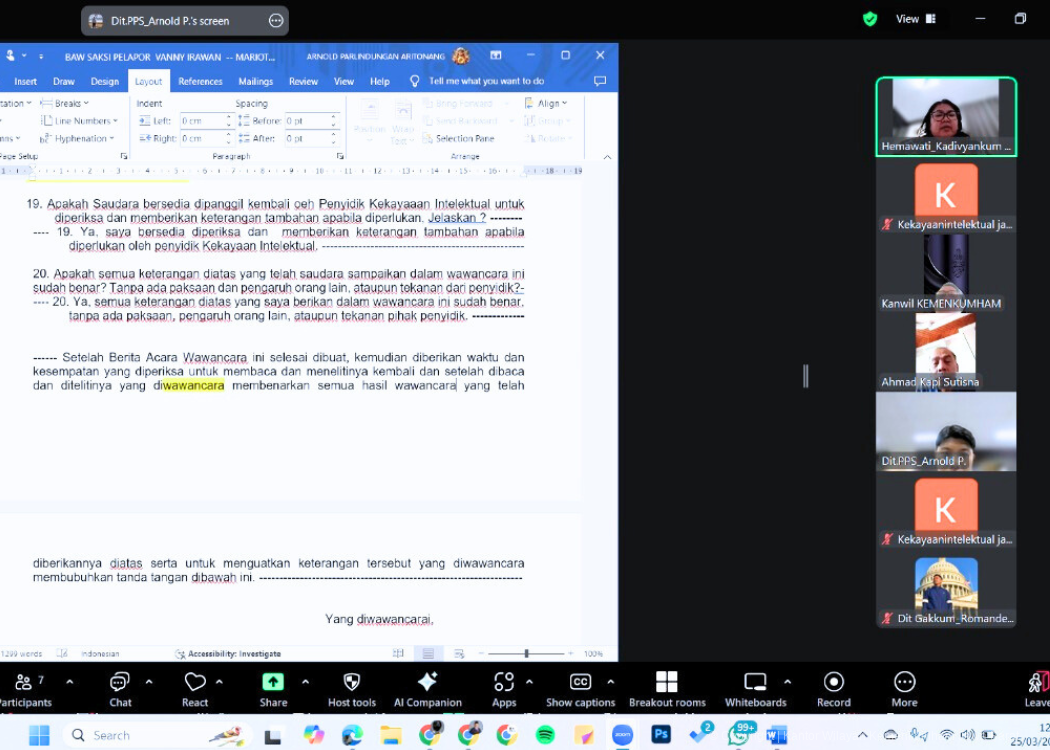Expand the Show captions options arrow
1050x750 pixels.
point(610,682)
